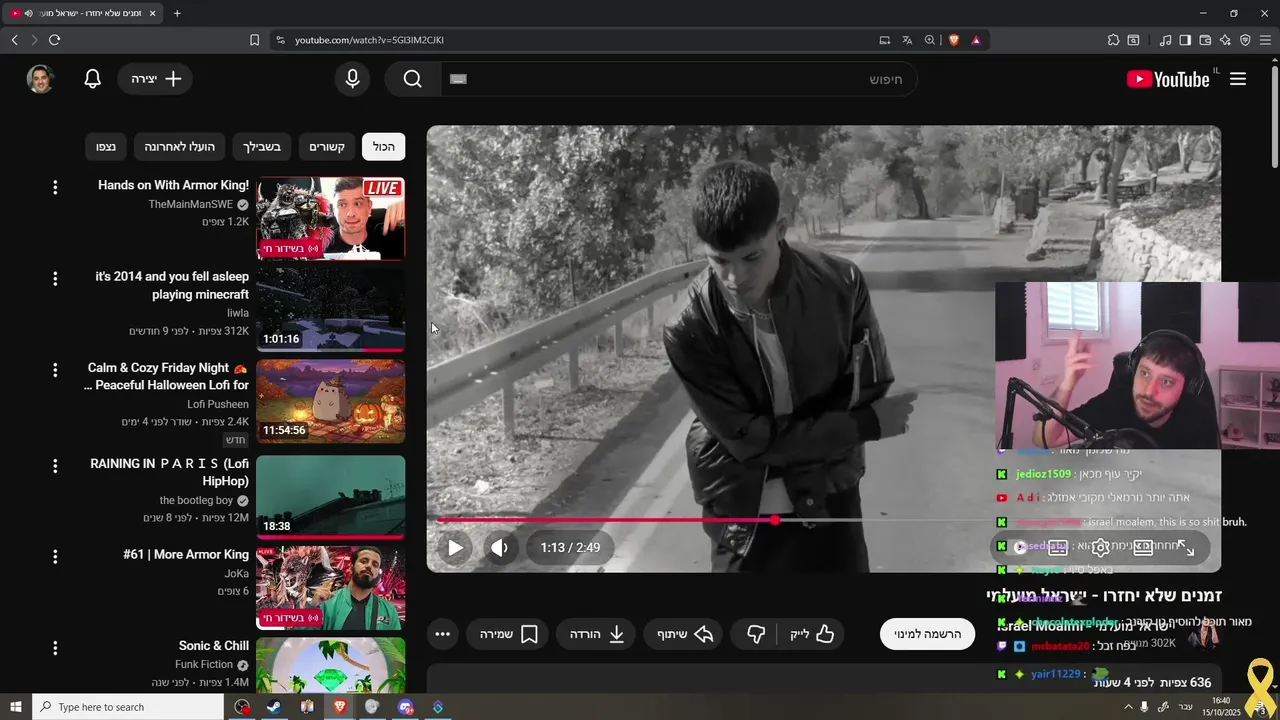Like the video with the thumbs-up button
Screen dimensions: 1280x720
click(812, 634)
